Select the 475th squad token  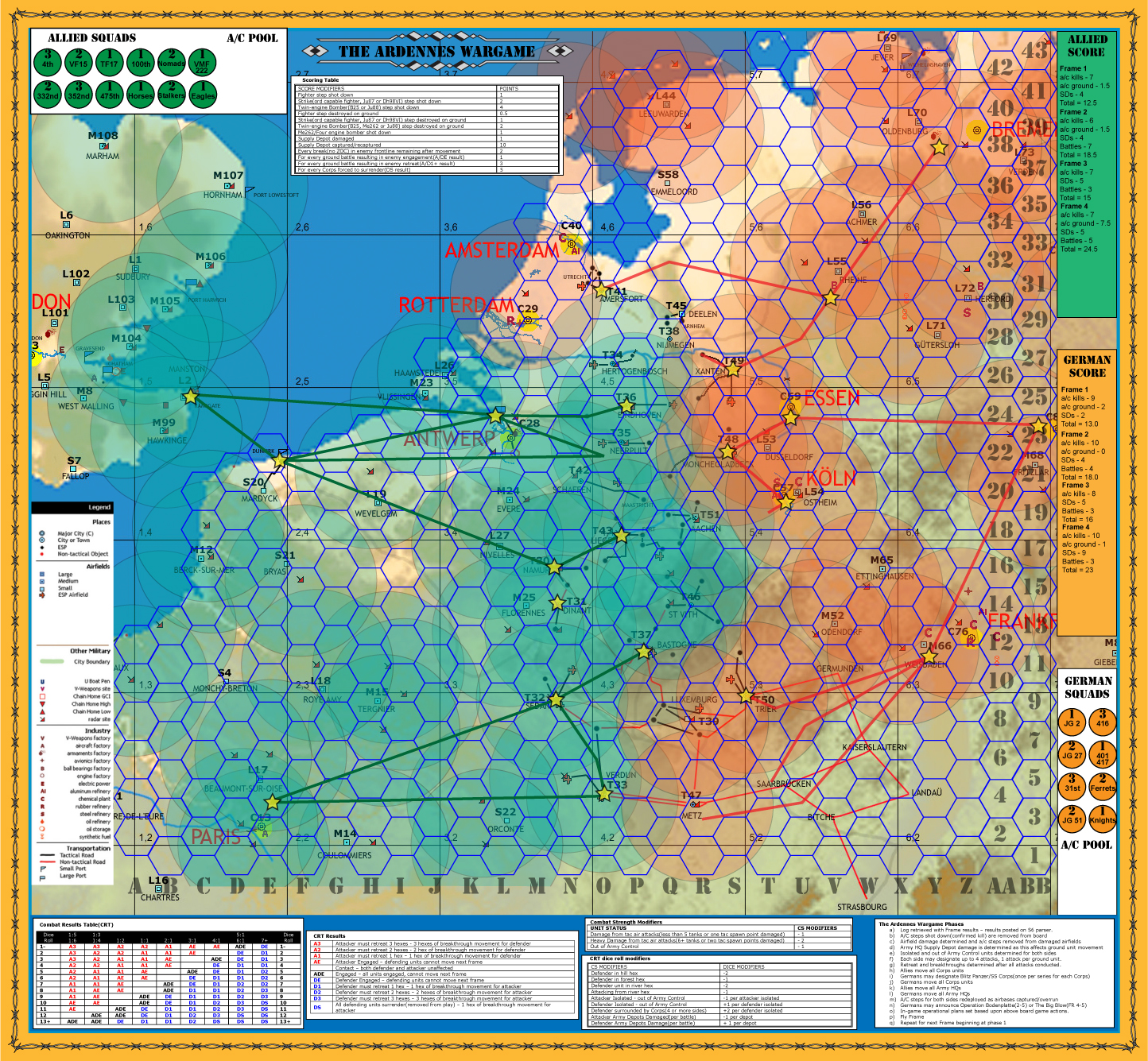(109, 94)
